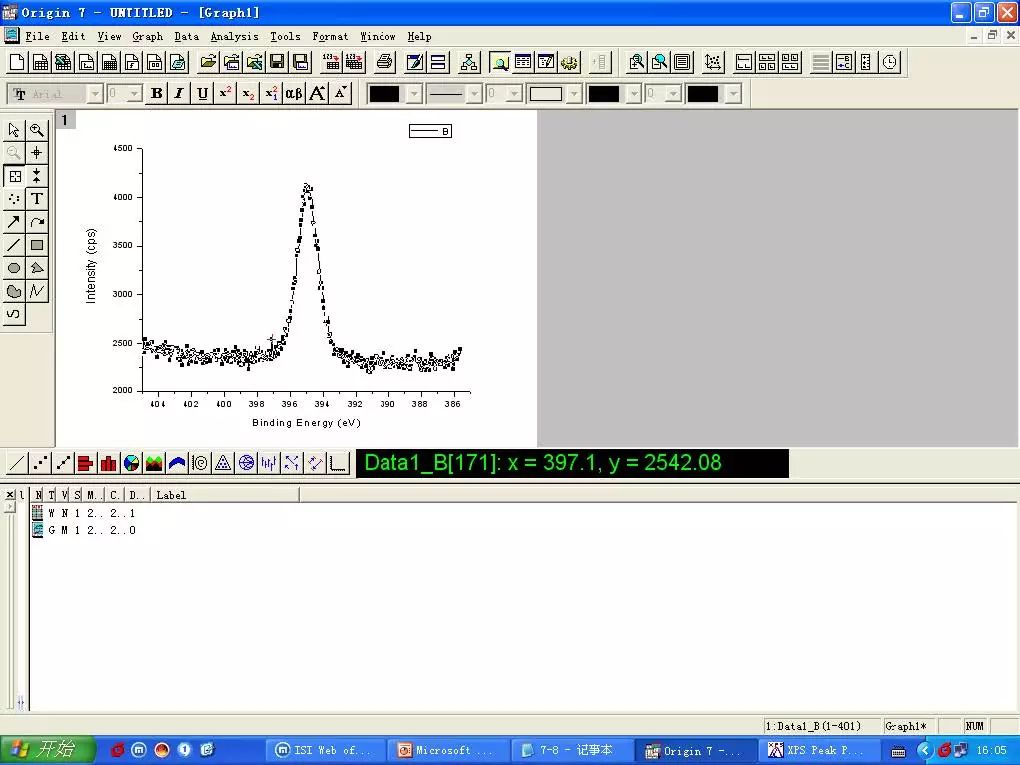Select the Text tool
The width and height of the screenshot is (1020, 765).
pos(37,199)
